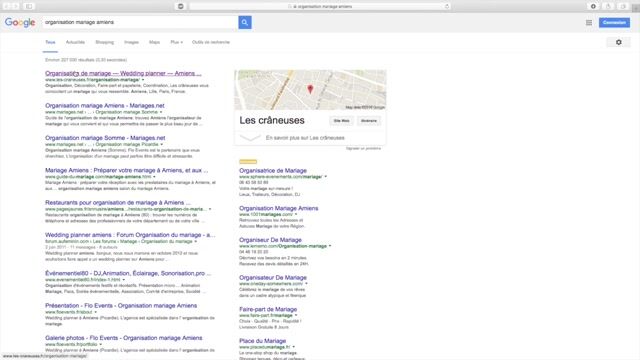Click the blue Connexion button

[614, 22]
